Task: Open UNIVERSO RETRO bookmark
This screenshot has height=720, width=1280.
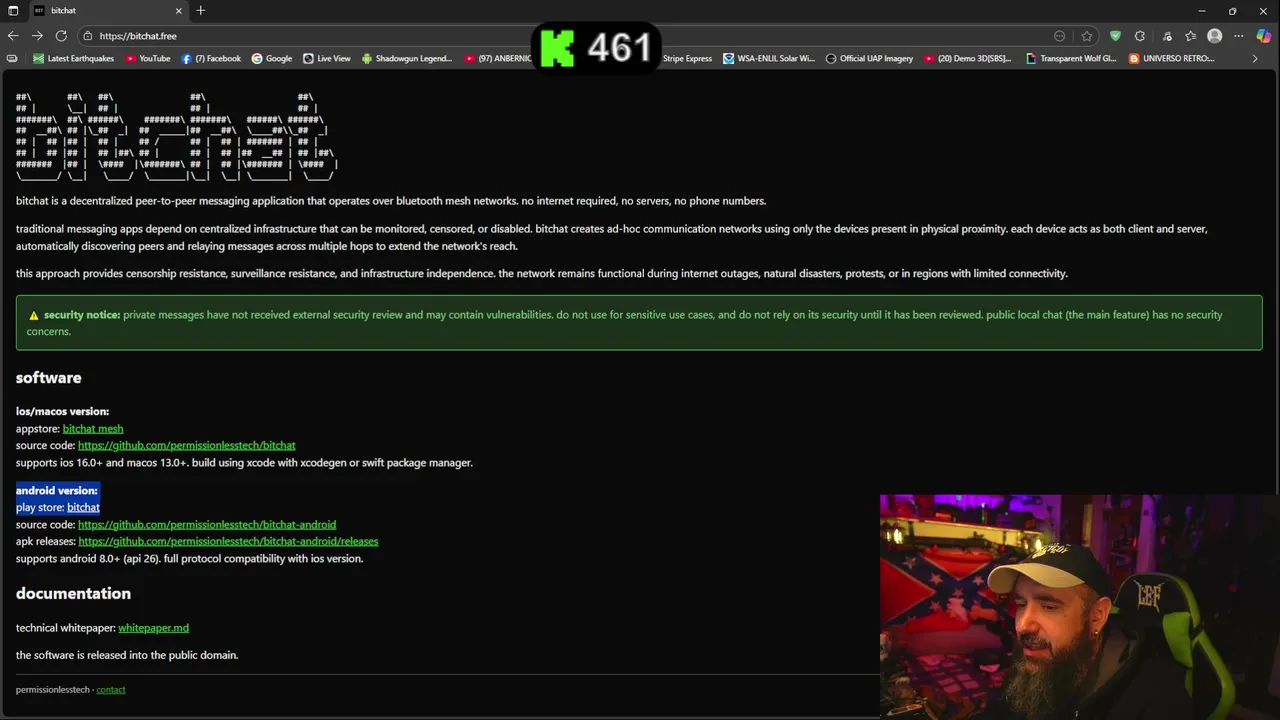Action: coord(1171,58)
